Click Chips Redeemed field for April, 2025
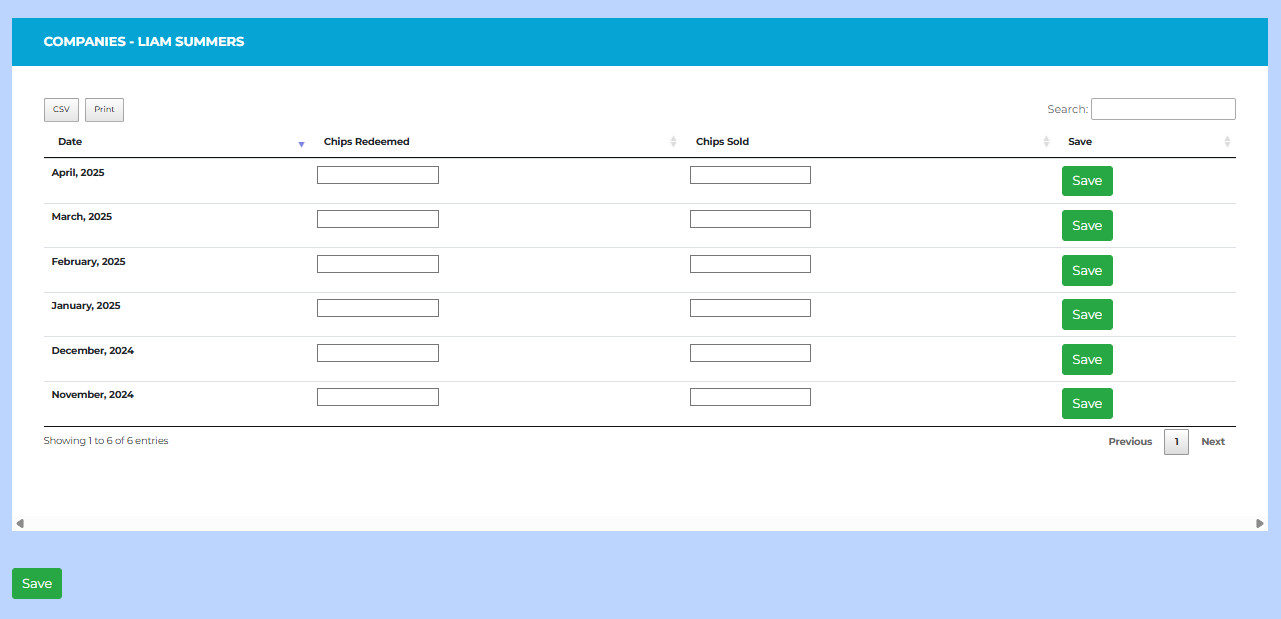1281x619 pixels. click(377, 175)
